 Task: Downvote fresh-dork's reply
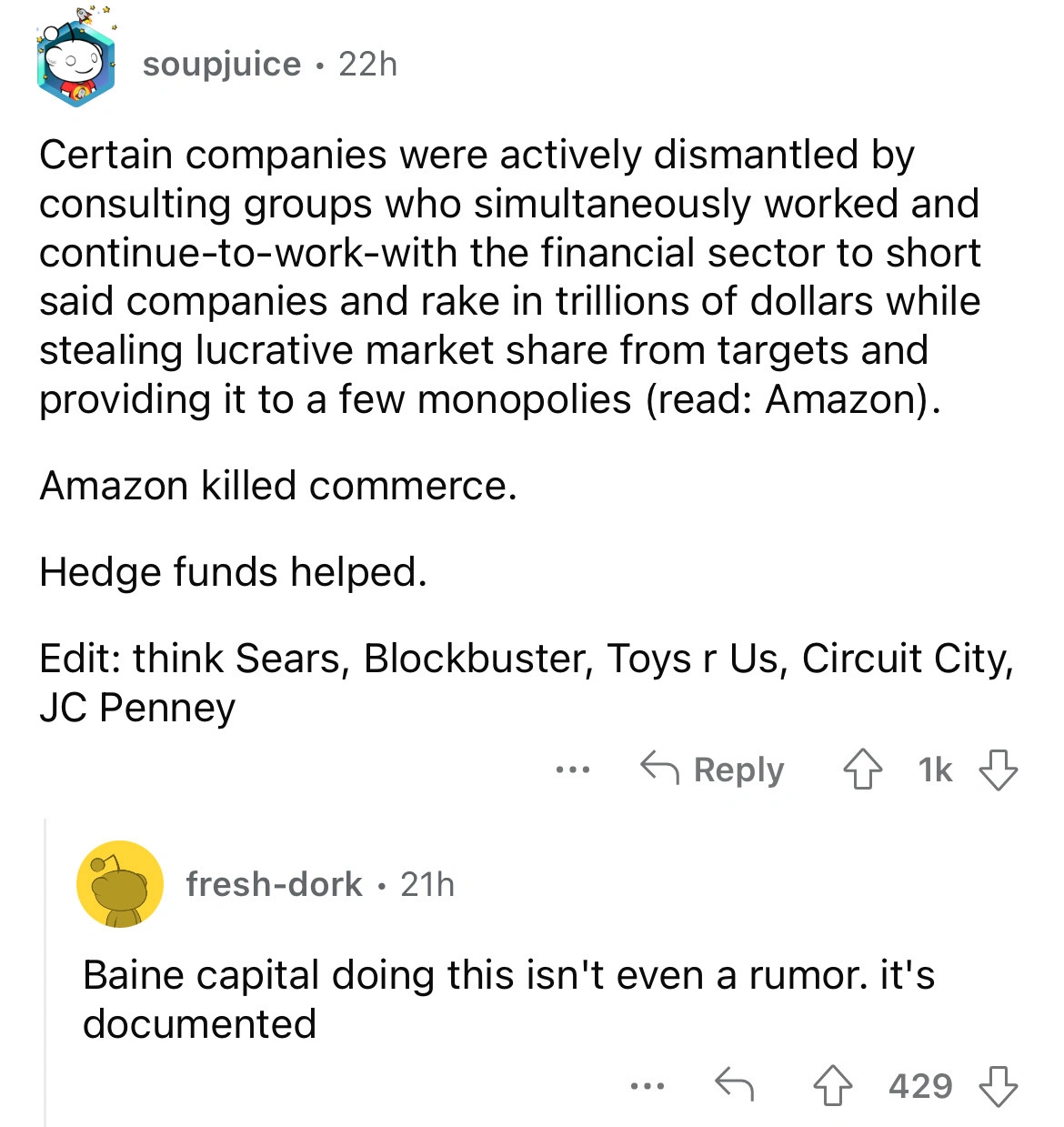998,1086
